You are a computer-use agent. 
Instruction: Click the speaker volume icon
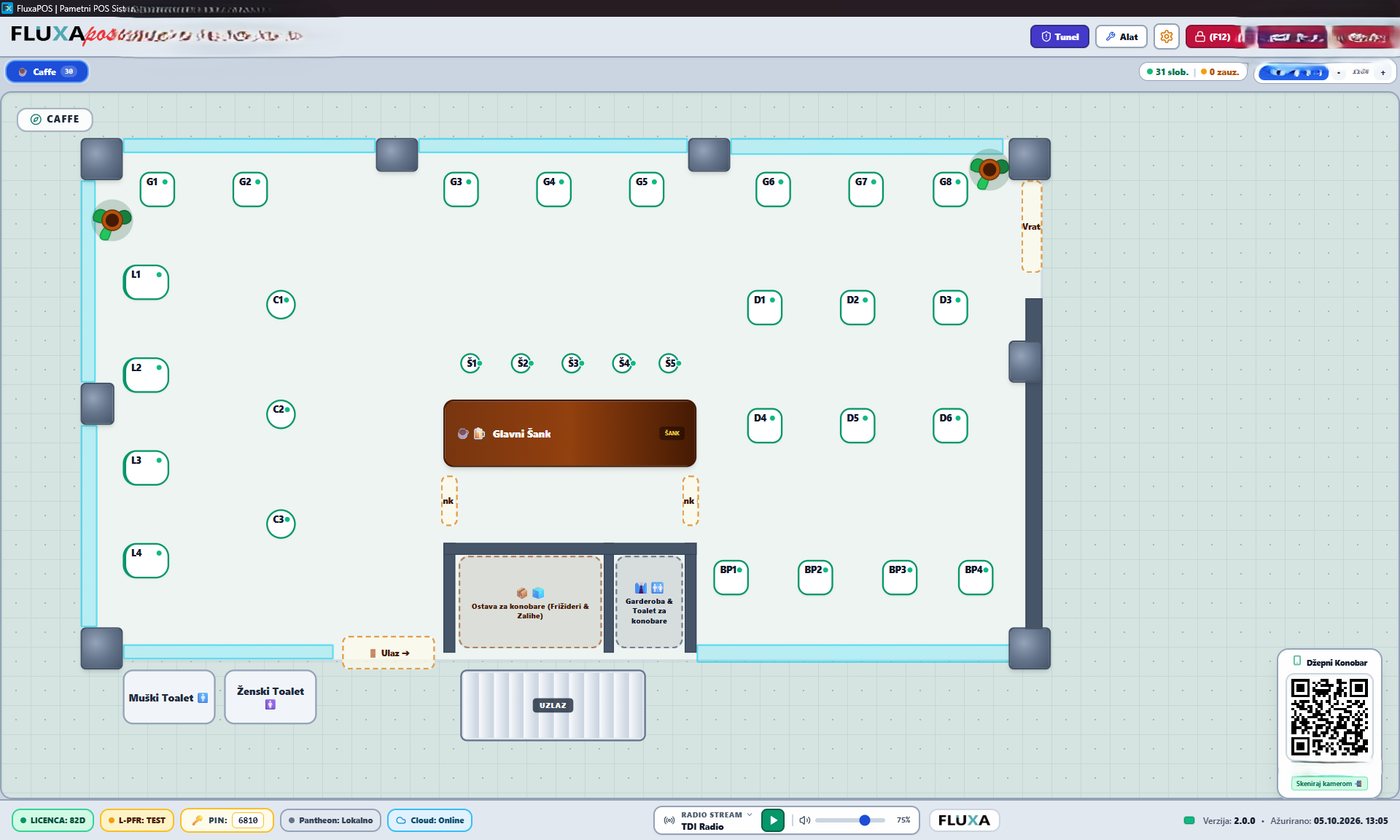click(x=805, y=820)
